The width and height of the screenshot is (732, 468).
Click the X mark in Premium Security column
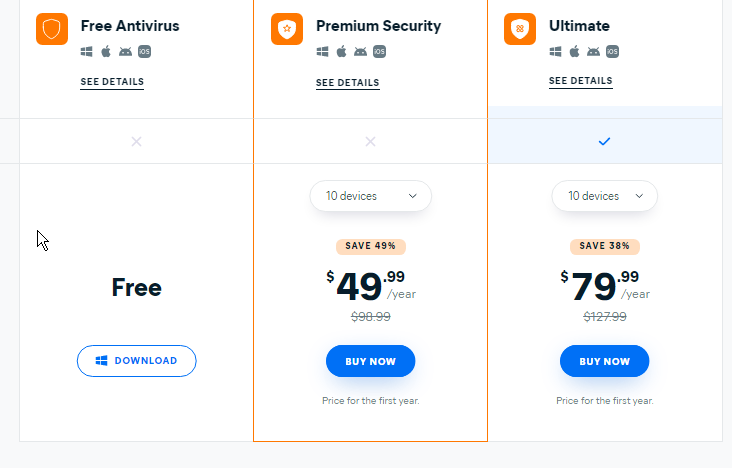point(370,141)
